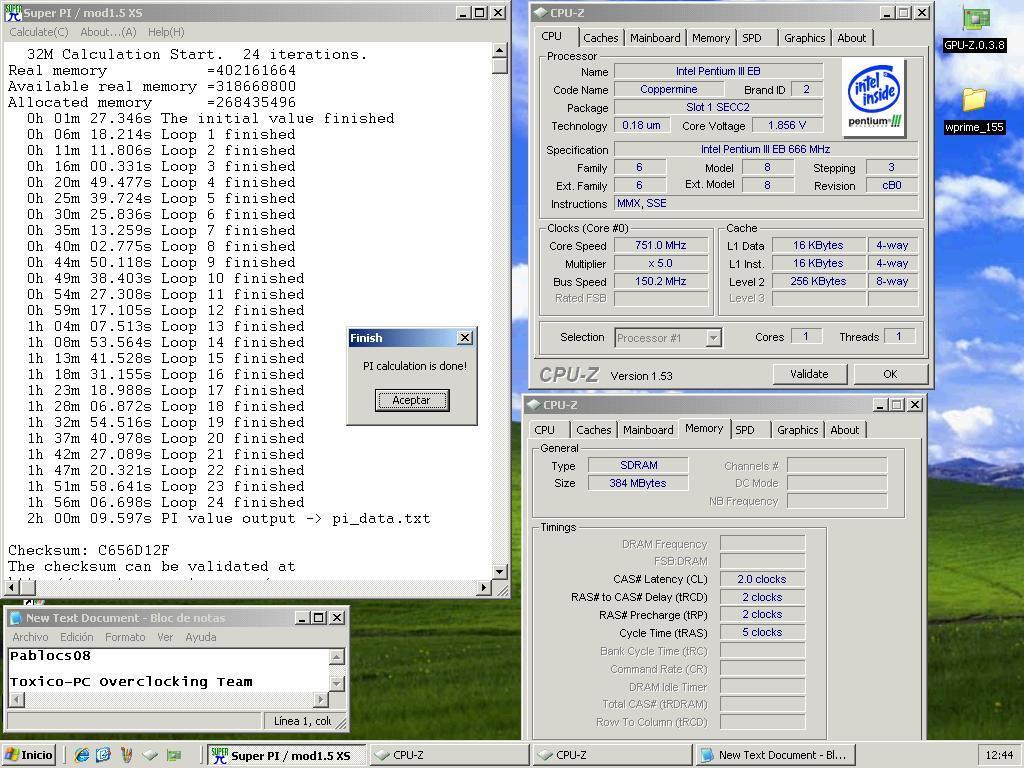The width and height of the screenshot is (1024, 768).
Task: Click Super PI horizontal scrollbar right arrow
Action: tap(483, 587)
